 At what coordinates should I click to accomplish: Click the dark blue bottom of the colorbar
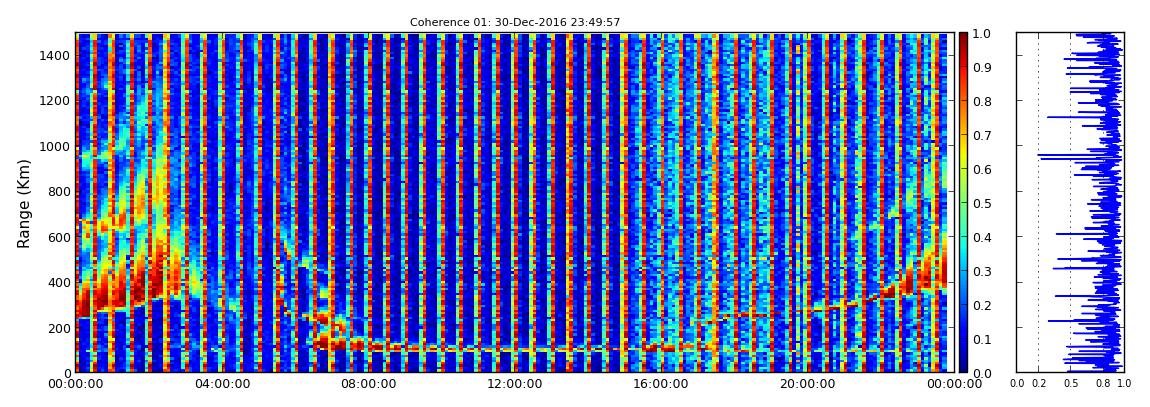964,363
